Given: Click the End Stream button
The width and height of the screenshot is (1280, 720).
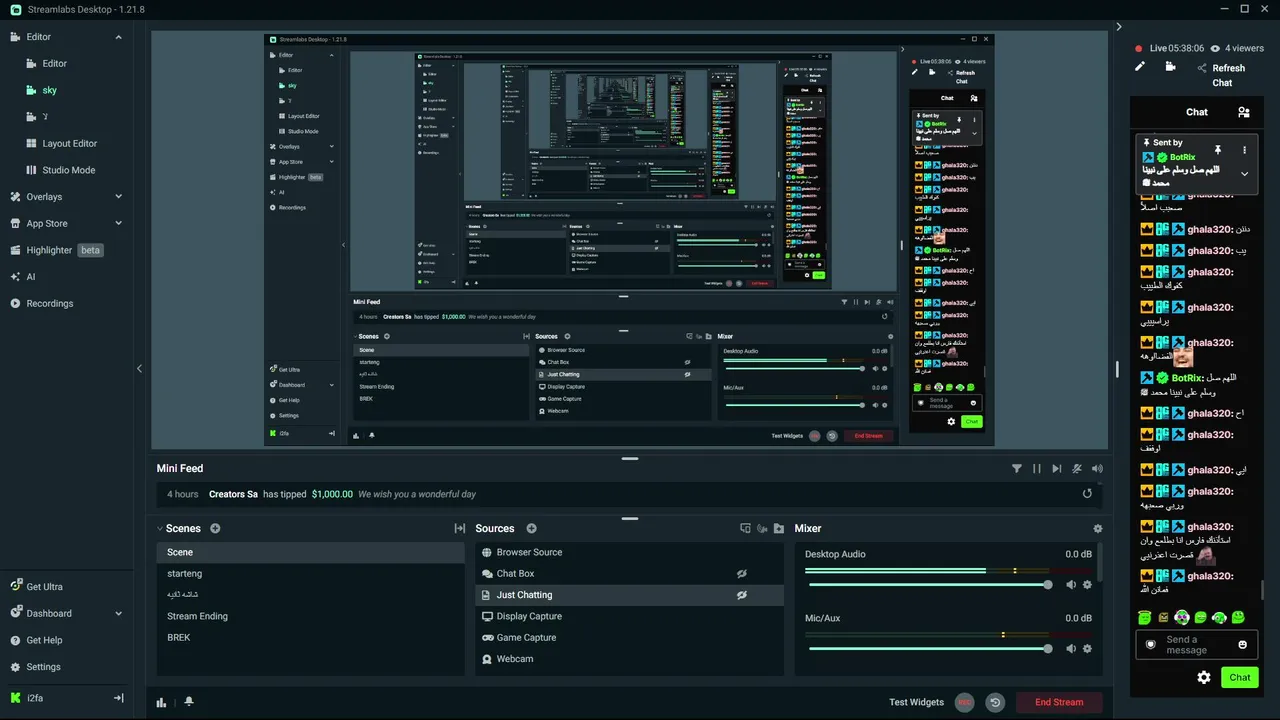Looking at the screenshot, I should [1059, 702].
